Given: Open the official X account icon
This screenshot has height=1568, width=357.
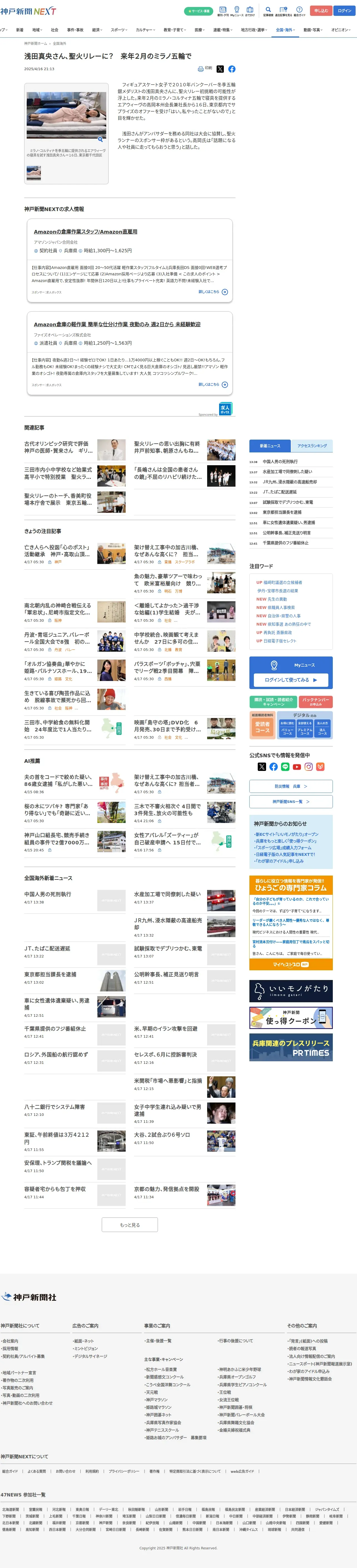Looking at the screenshot, I should [x=262, y=766].
